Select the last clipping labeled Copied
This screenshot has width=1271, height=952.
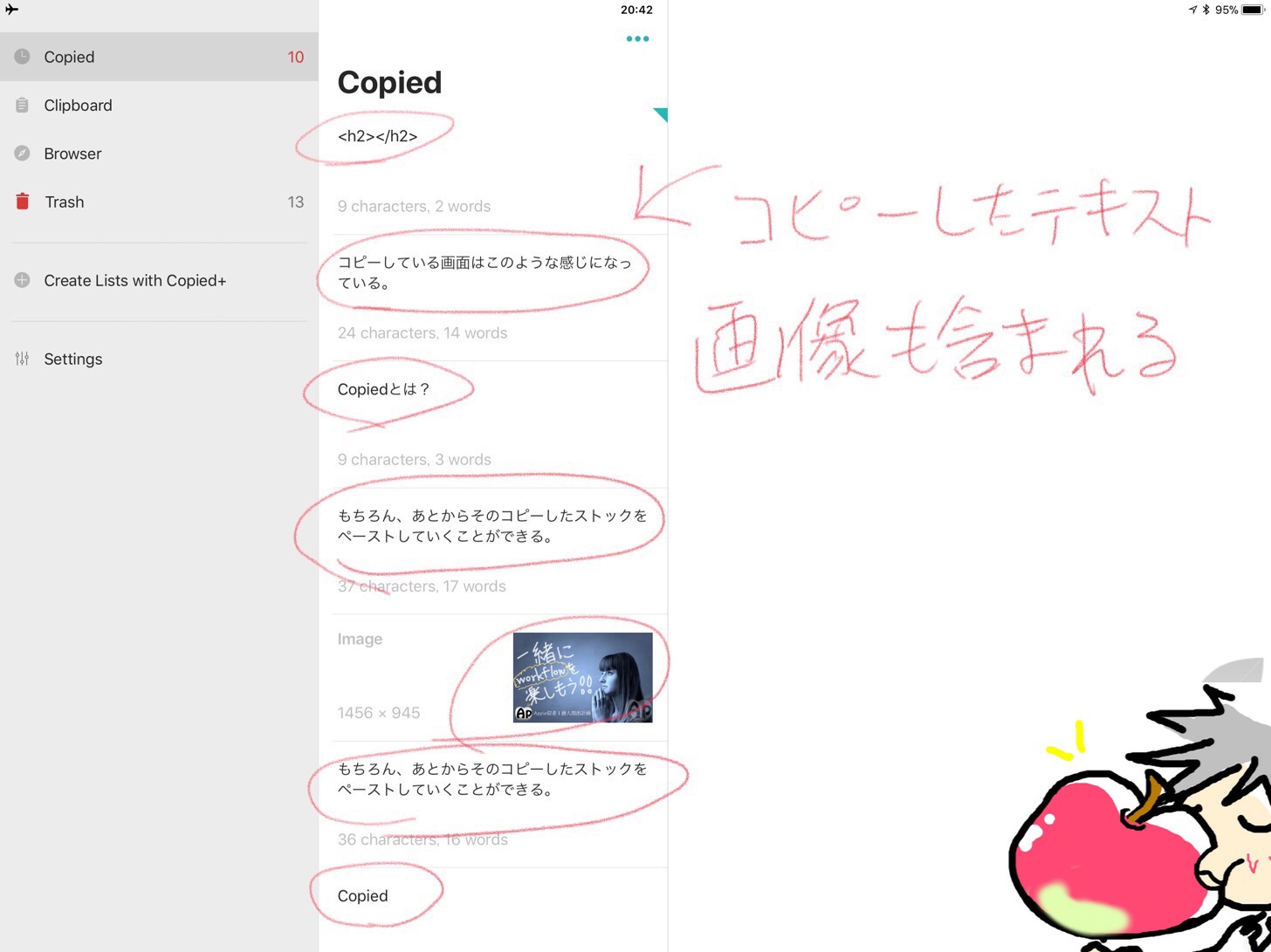[x=363, y=896]
